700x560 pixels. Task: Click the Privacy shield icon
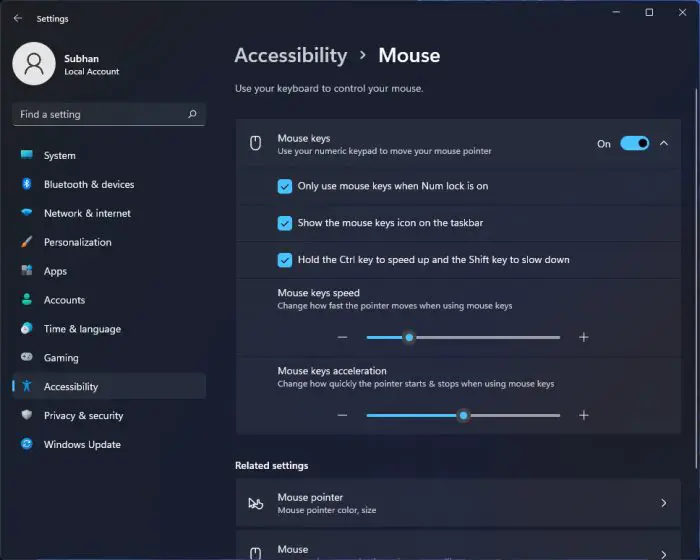pos(27,415)
